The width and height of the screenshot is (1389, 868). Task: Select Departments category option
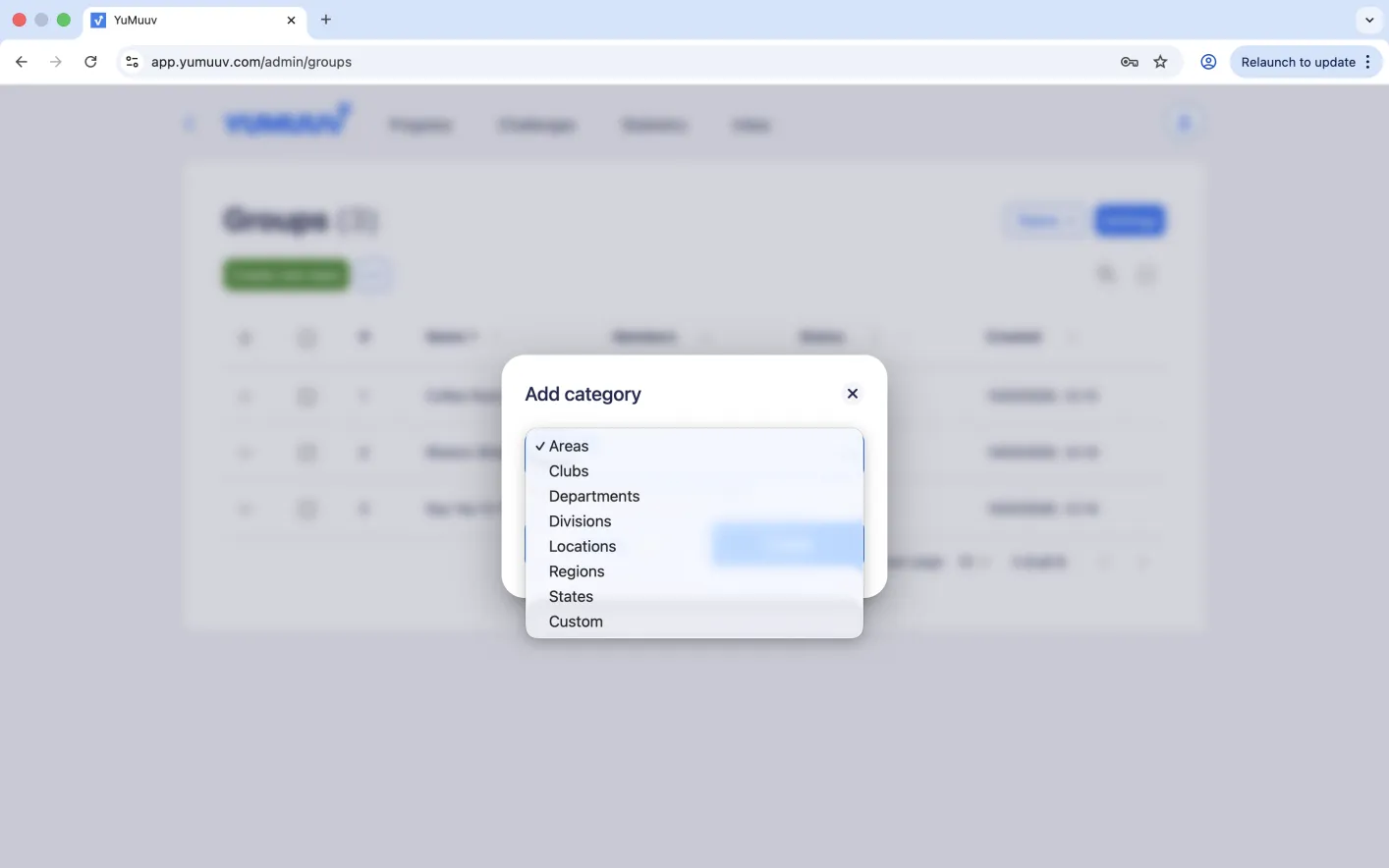(694, 496)
